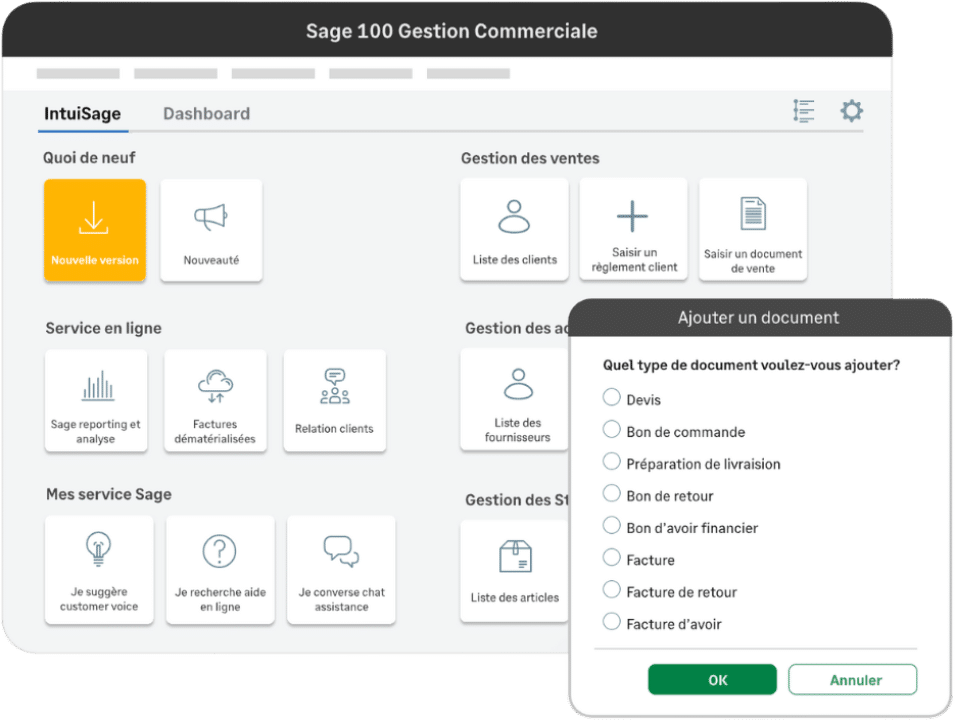Switch to the Dashboard tab
Viewport: 955px width, 720px height.
point(206,114)
